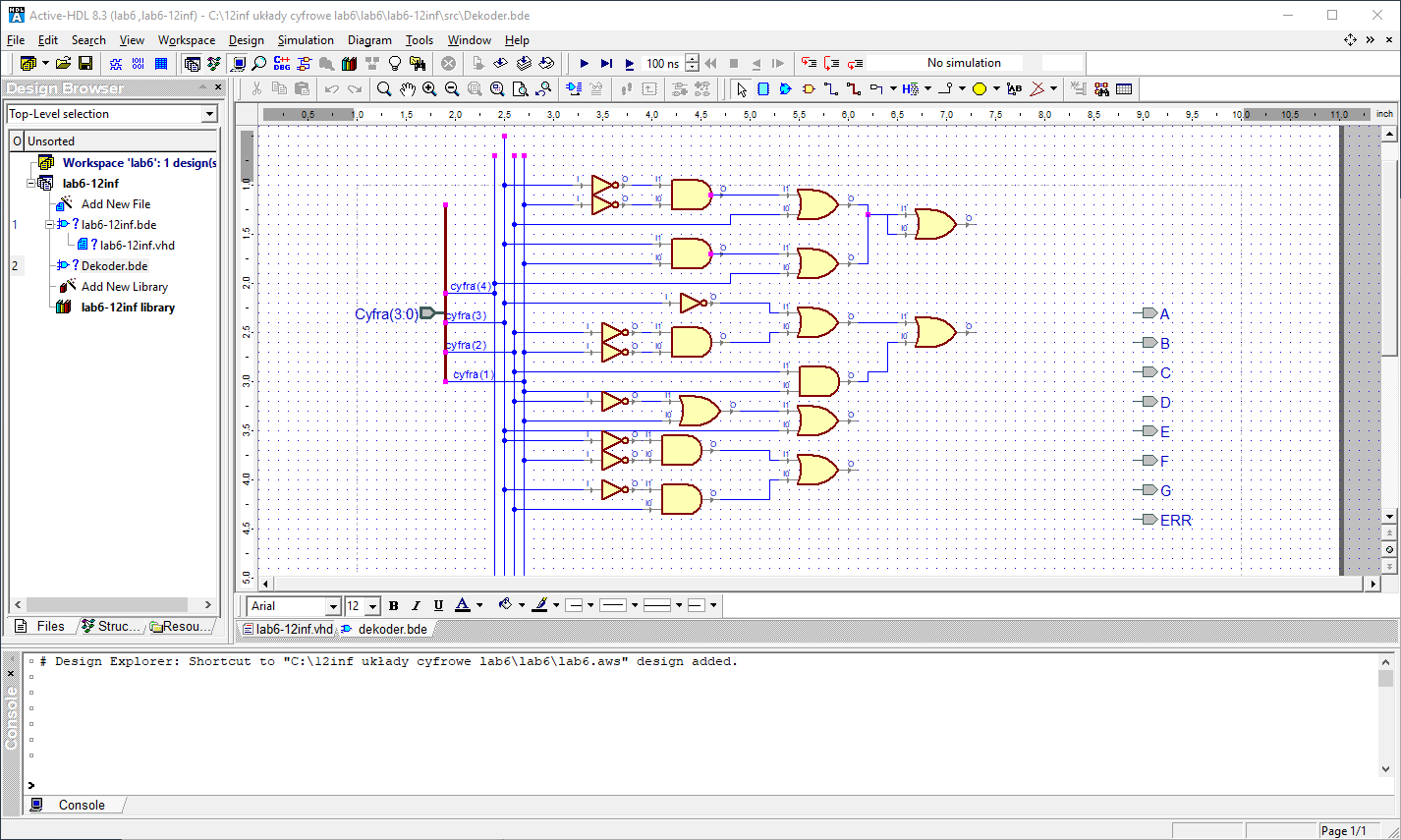The width and height of the screenshot is (1401, 840).
Task: Click the table grid icon at toolbar end
Action: coord(1124,89)
